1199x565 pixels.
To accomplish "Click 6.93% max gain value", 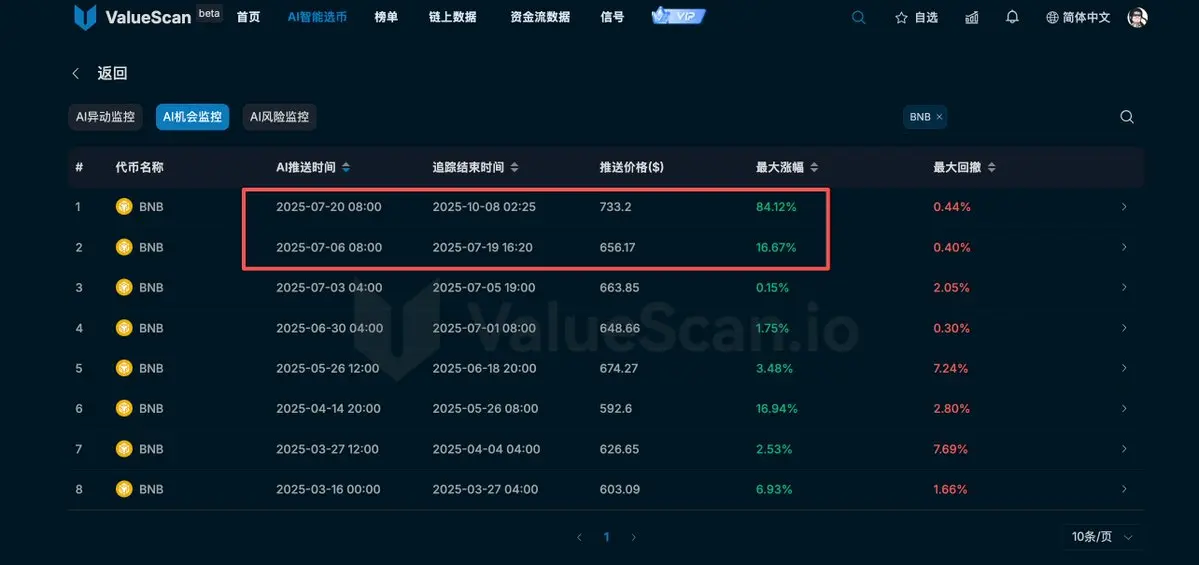I will 774,489.
